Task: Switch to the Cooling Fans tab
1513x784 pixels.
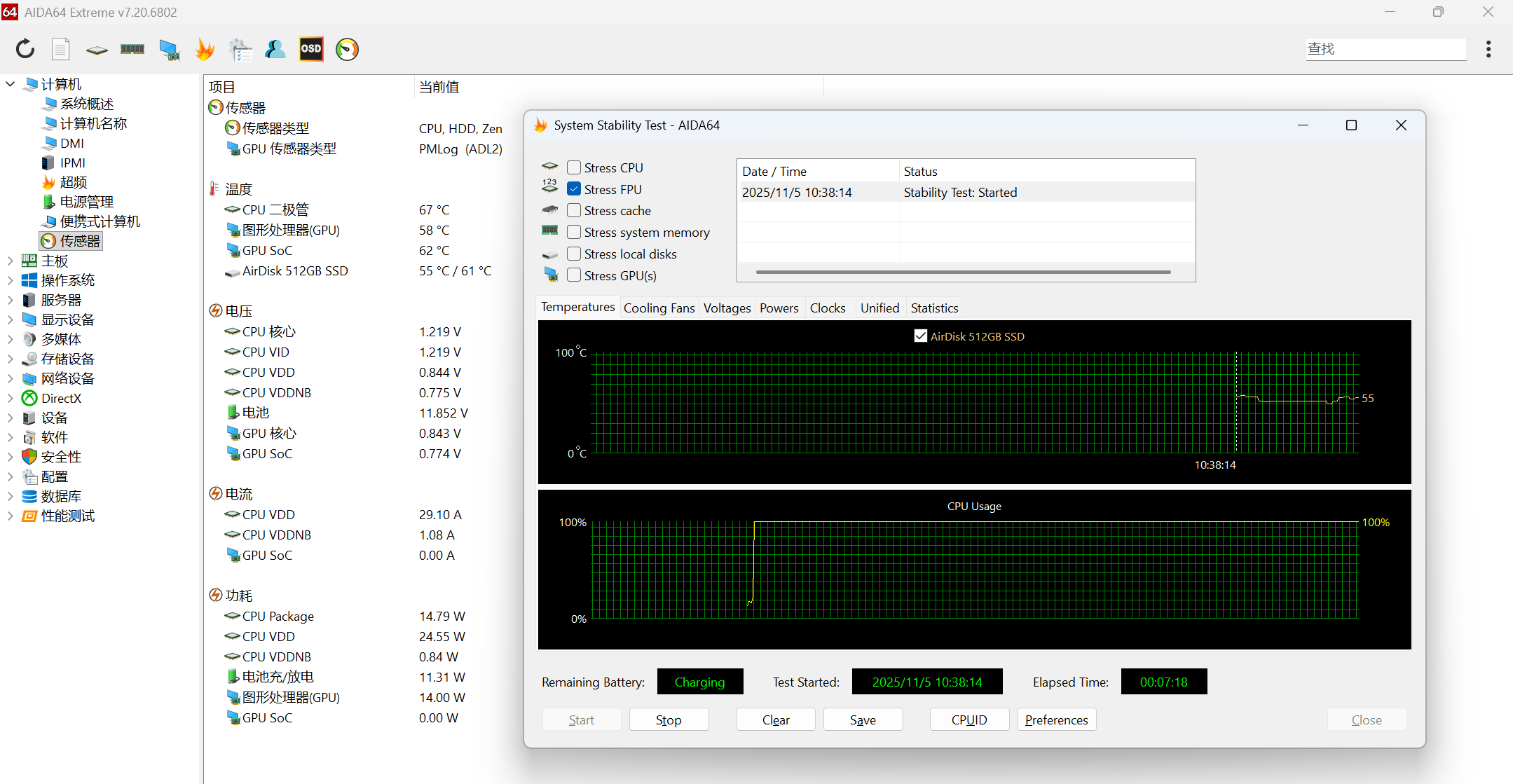Action: [659, 308]
